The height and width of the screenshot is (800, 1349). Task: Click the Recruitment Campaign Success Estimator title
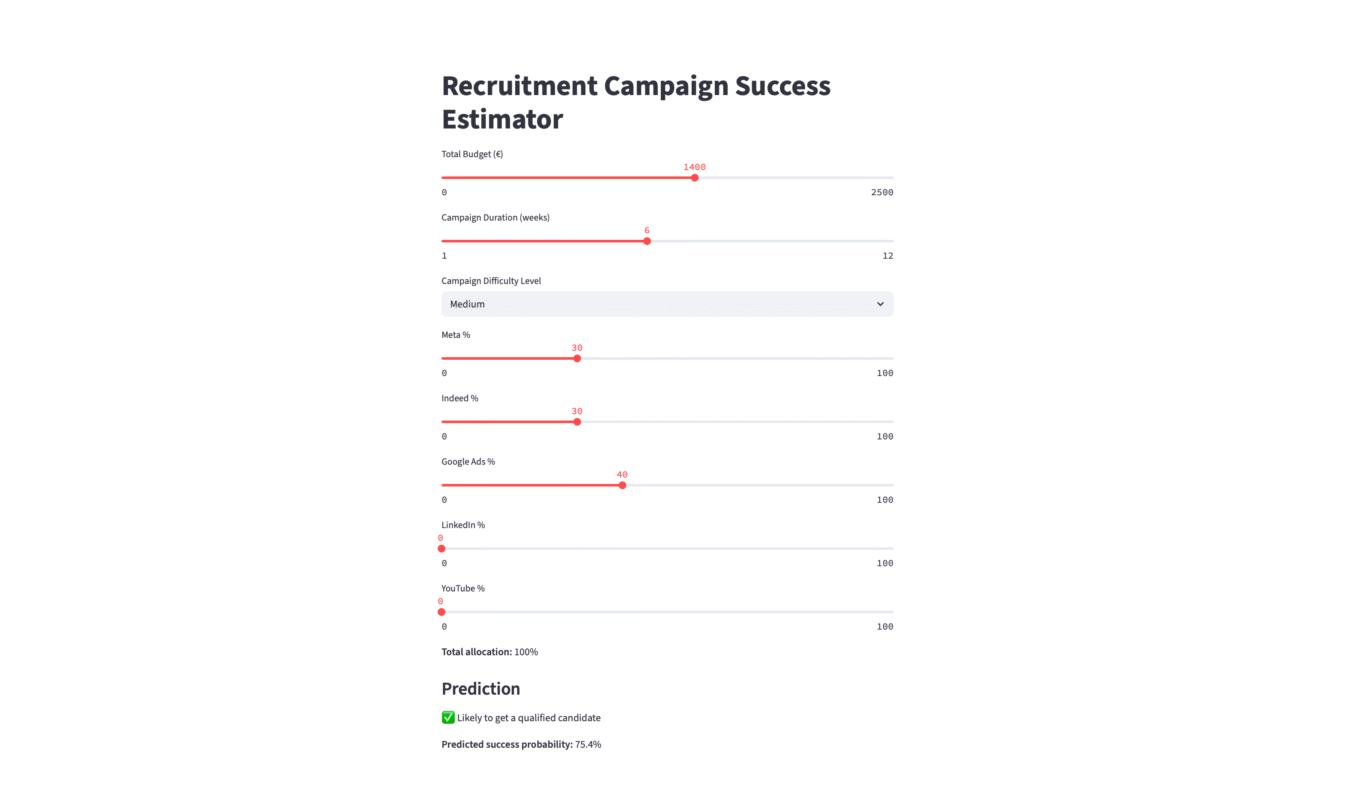pyautogui.click(x=636, y=102)
